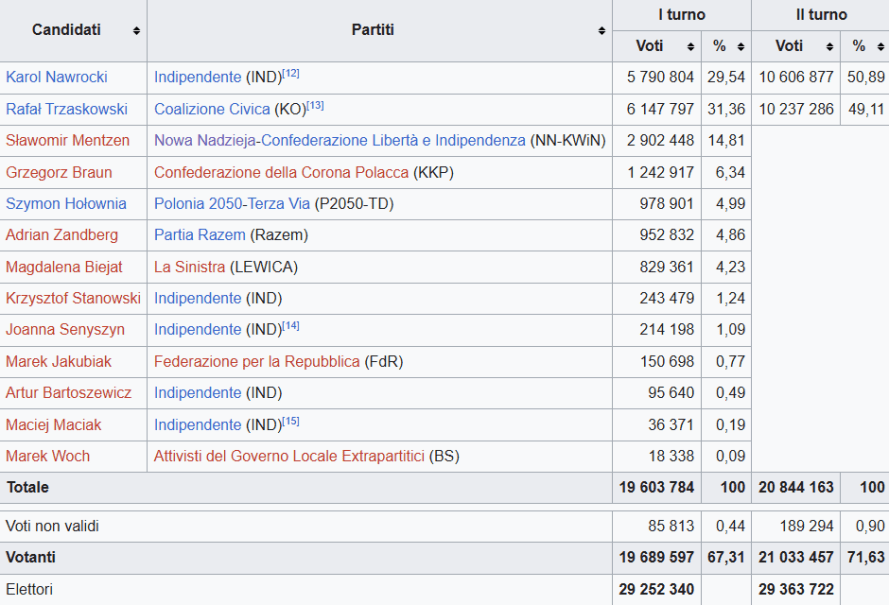Follow the Polonia 2050-Terza Via link
This screenshot has width=889, height=605.
coord(232,204)
